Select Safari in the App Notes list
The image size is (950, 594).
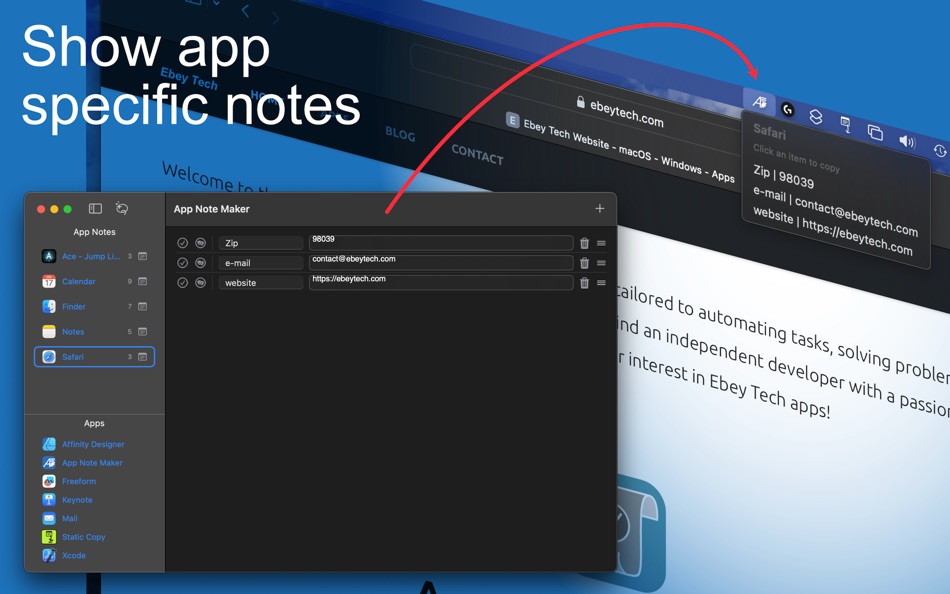[x=72, y=356]
